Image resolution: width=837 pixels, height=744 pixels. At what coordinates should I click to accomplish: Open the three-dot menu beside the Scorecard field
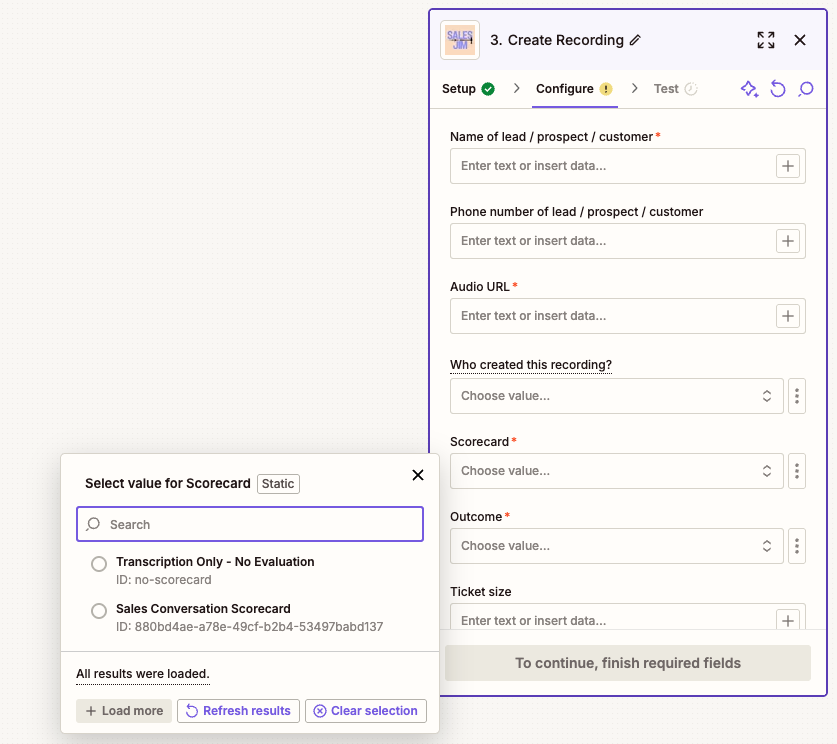tap(797, 471)
